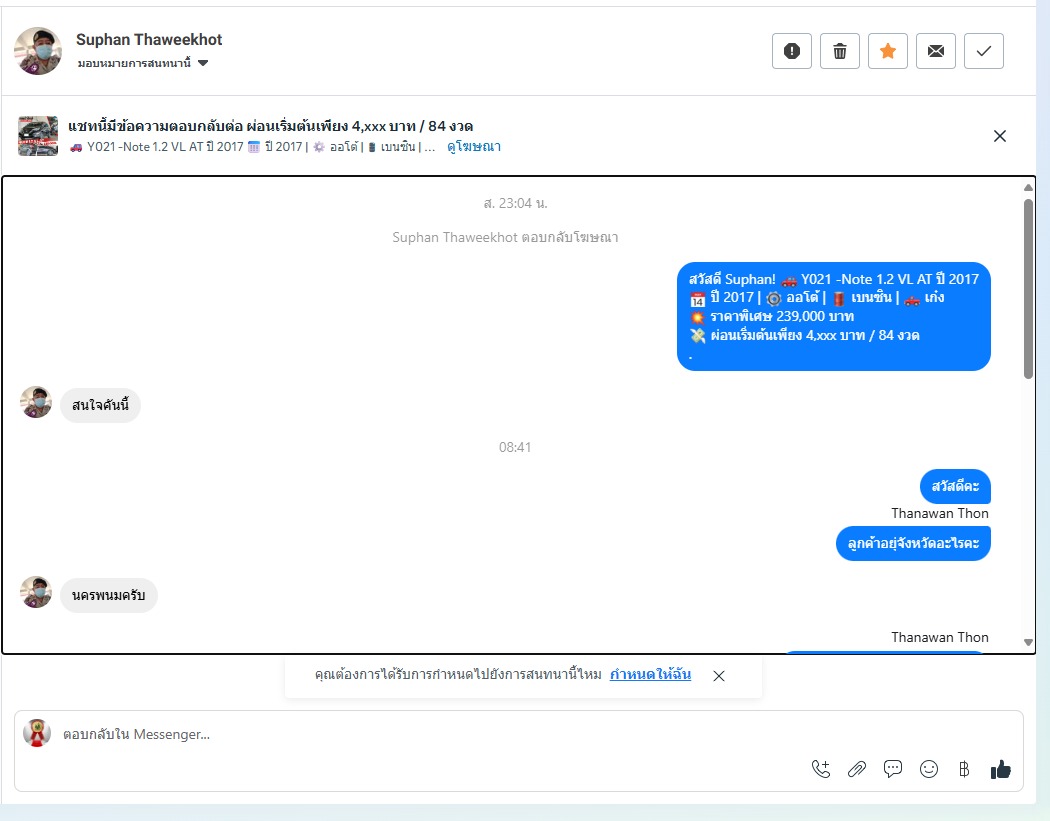The image size is (1050, 821).
Task: Open Suphan Thaweekhot profile picture in header
Action: tap(38, 51)
